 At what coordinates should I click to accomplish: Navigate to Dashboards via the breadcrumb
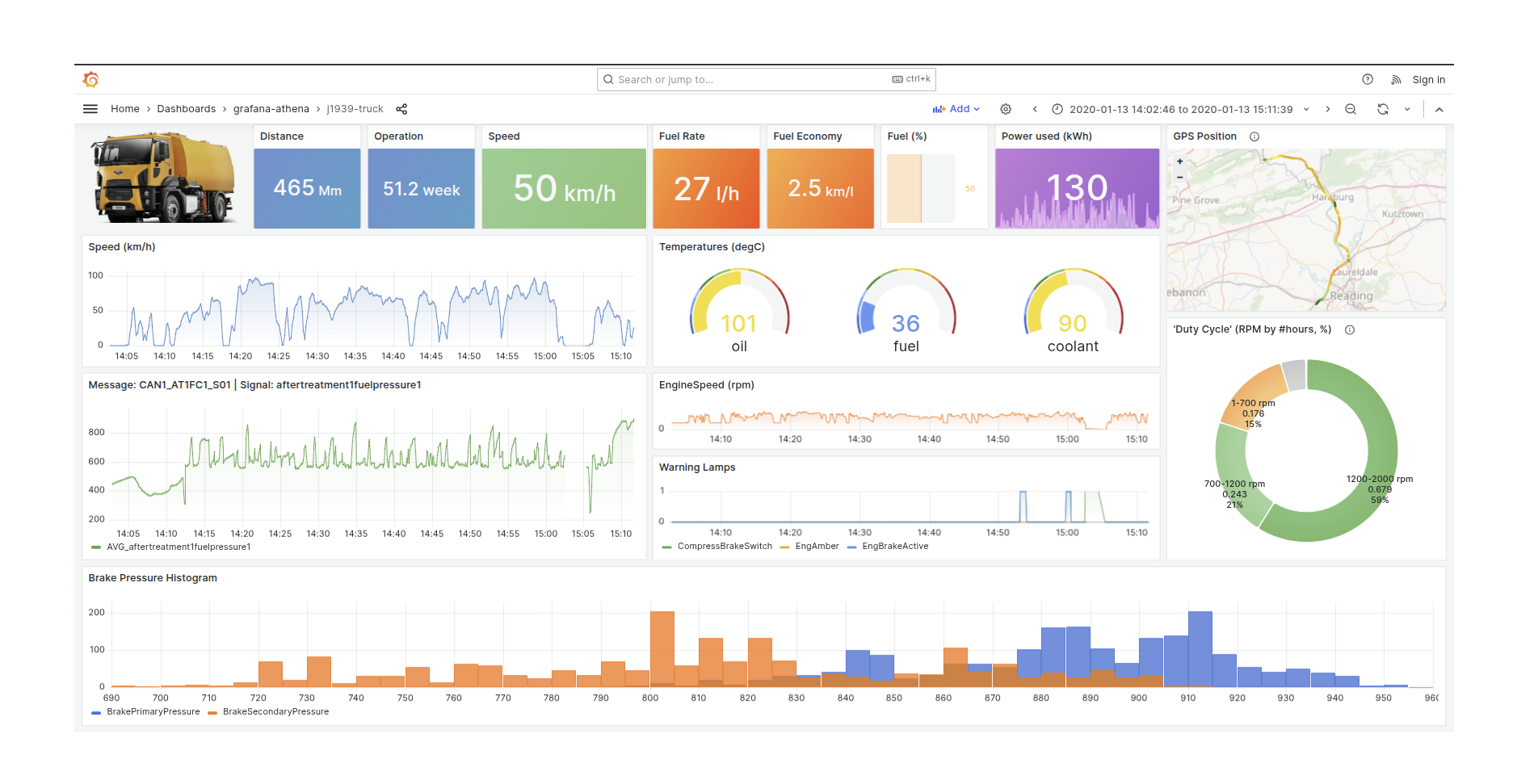(x=186, y=108)
